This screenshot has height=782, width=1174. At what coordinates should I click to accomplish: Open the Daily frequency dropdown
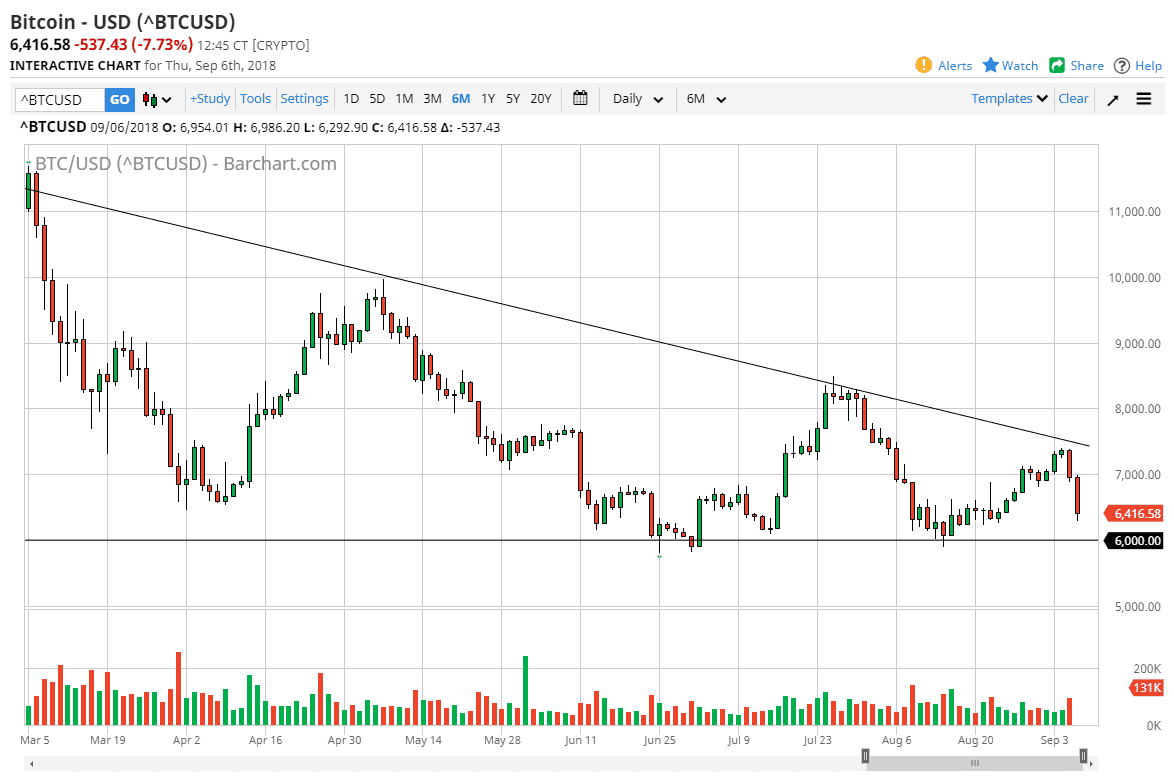[x=638, y=99]
